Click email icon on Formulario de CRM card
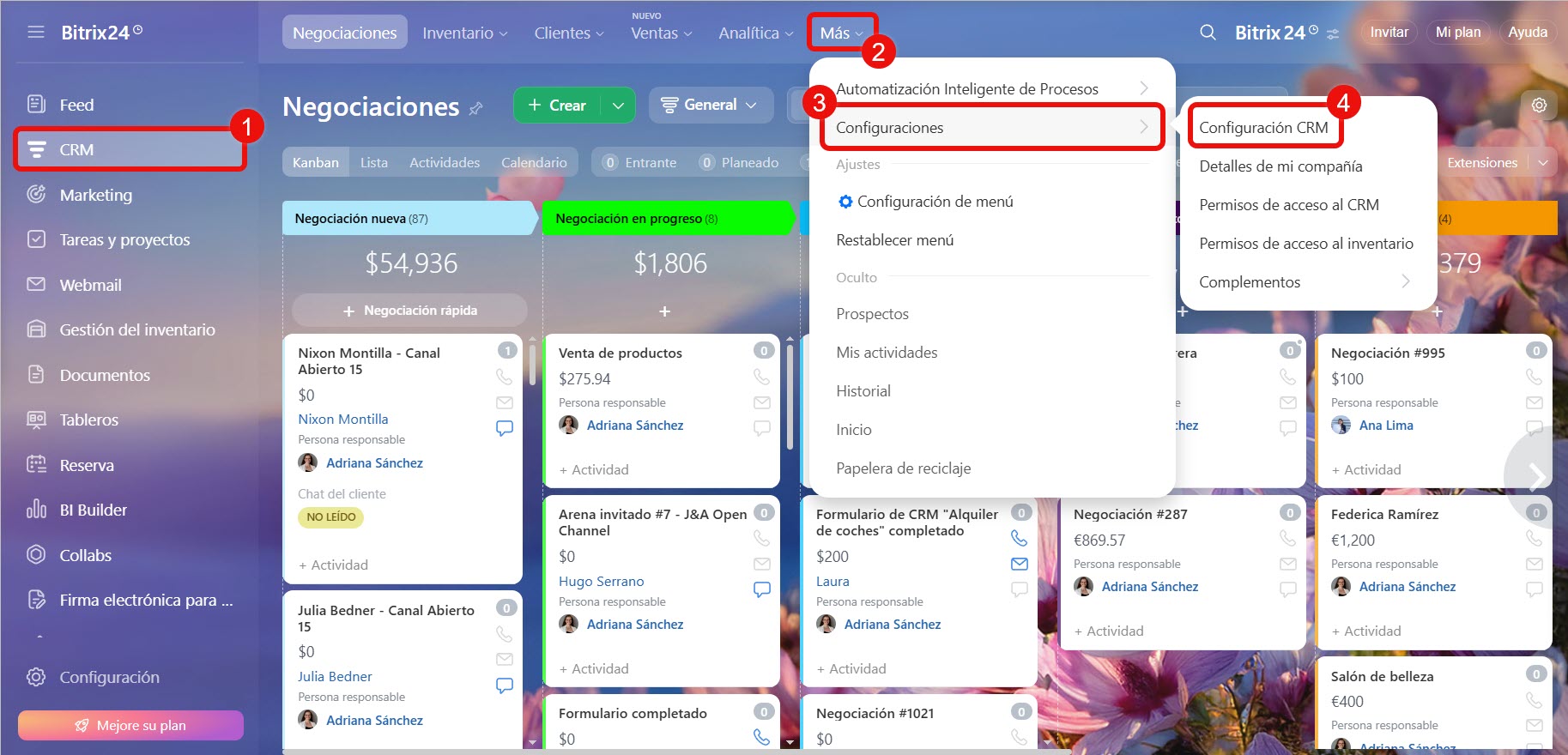 (x=1019, y=564)
